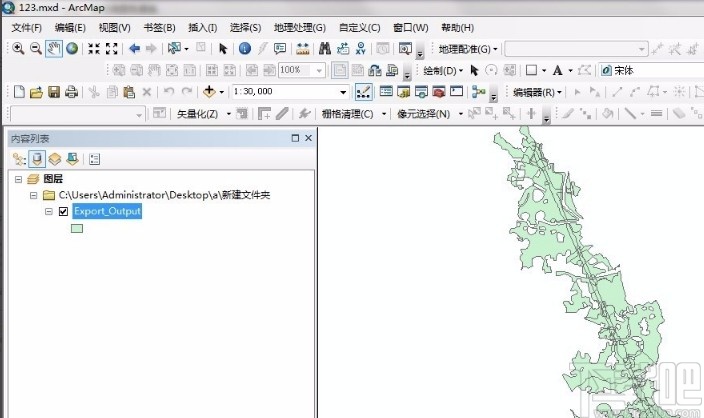Image resolution: width=704 pixels, height=418 pixels.
Task: Open the Search window icon
Action: 421,92
